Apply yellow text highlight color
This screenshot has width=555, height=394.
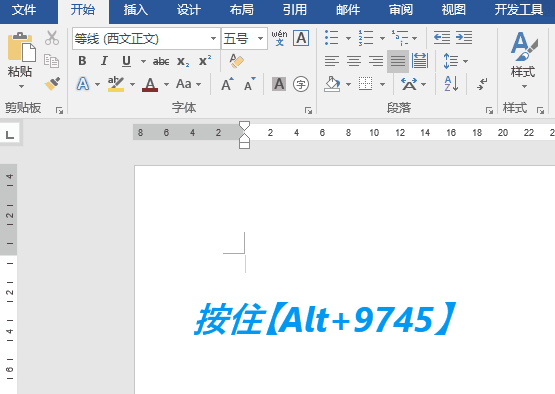(x=116, y=84)
